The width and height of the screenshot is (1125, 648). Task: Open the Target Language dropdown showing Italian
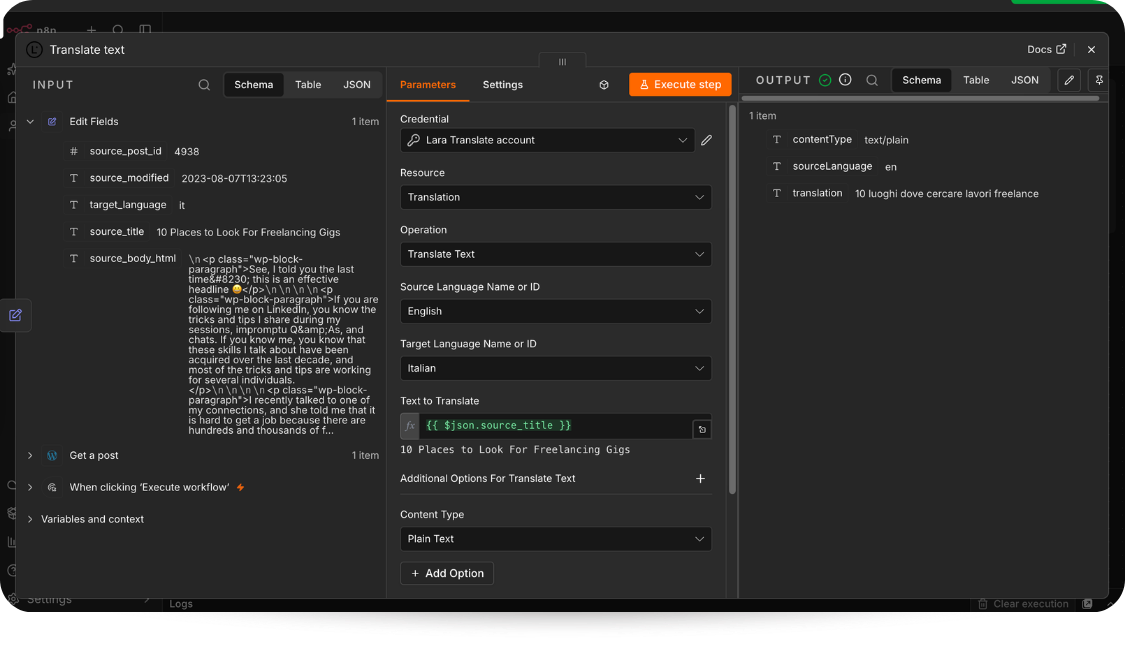pos(556,369)
